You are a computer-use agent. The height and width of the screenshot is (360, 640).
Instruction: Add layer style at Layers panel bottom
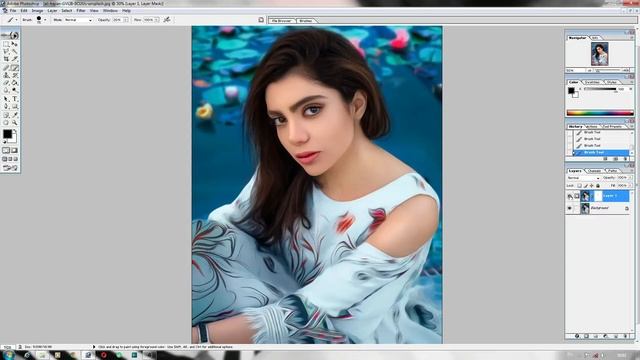click(577, 336)
